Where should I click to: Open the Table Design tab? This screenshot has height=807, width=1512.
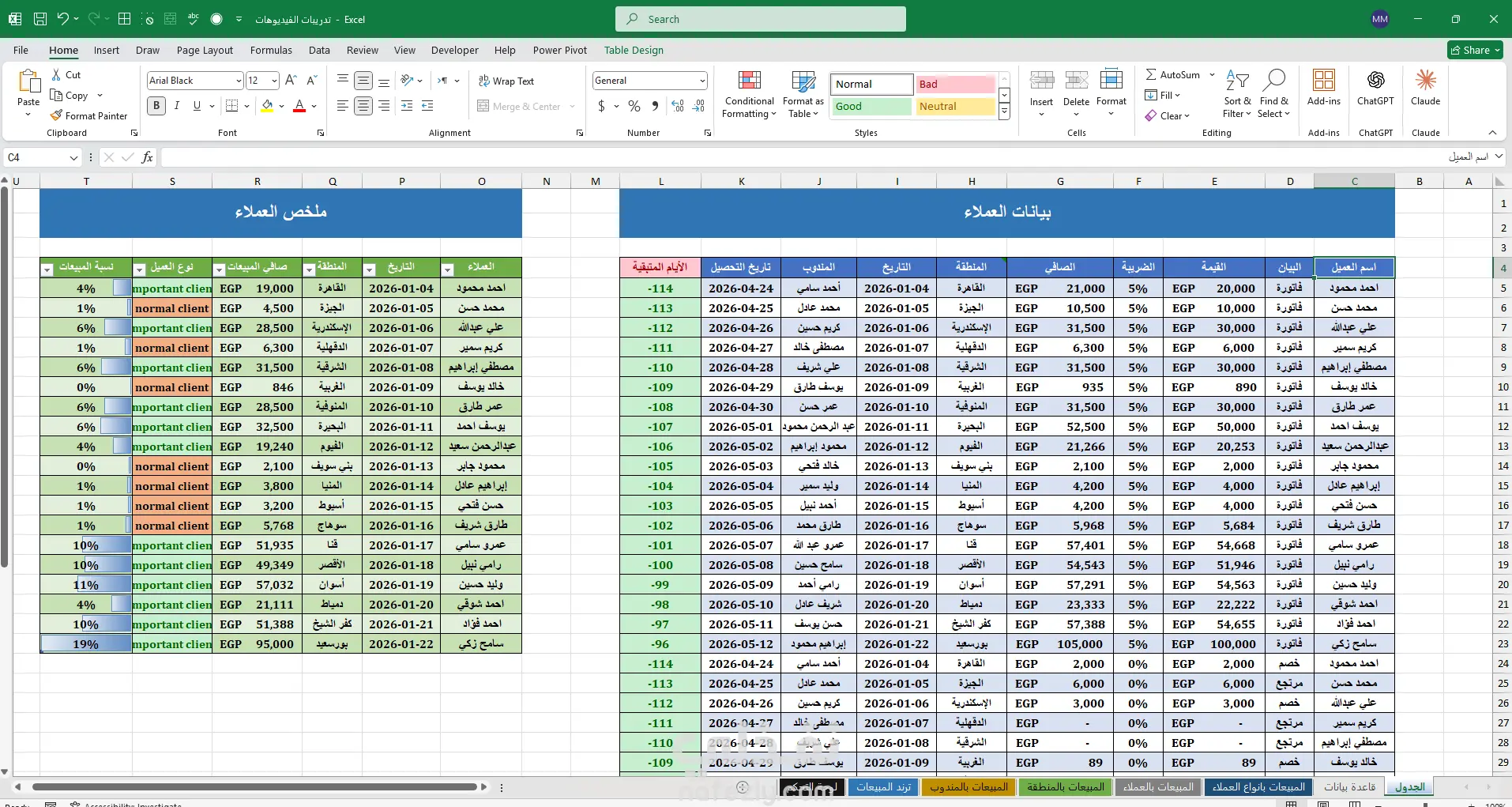point(634,50)
